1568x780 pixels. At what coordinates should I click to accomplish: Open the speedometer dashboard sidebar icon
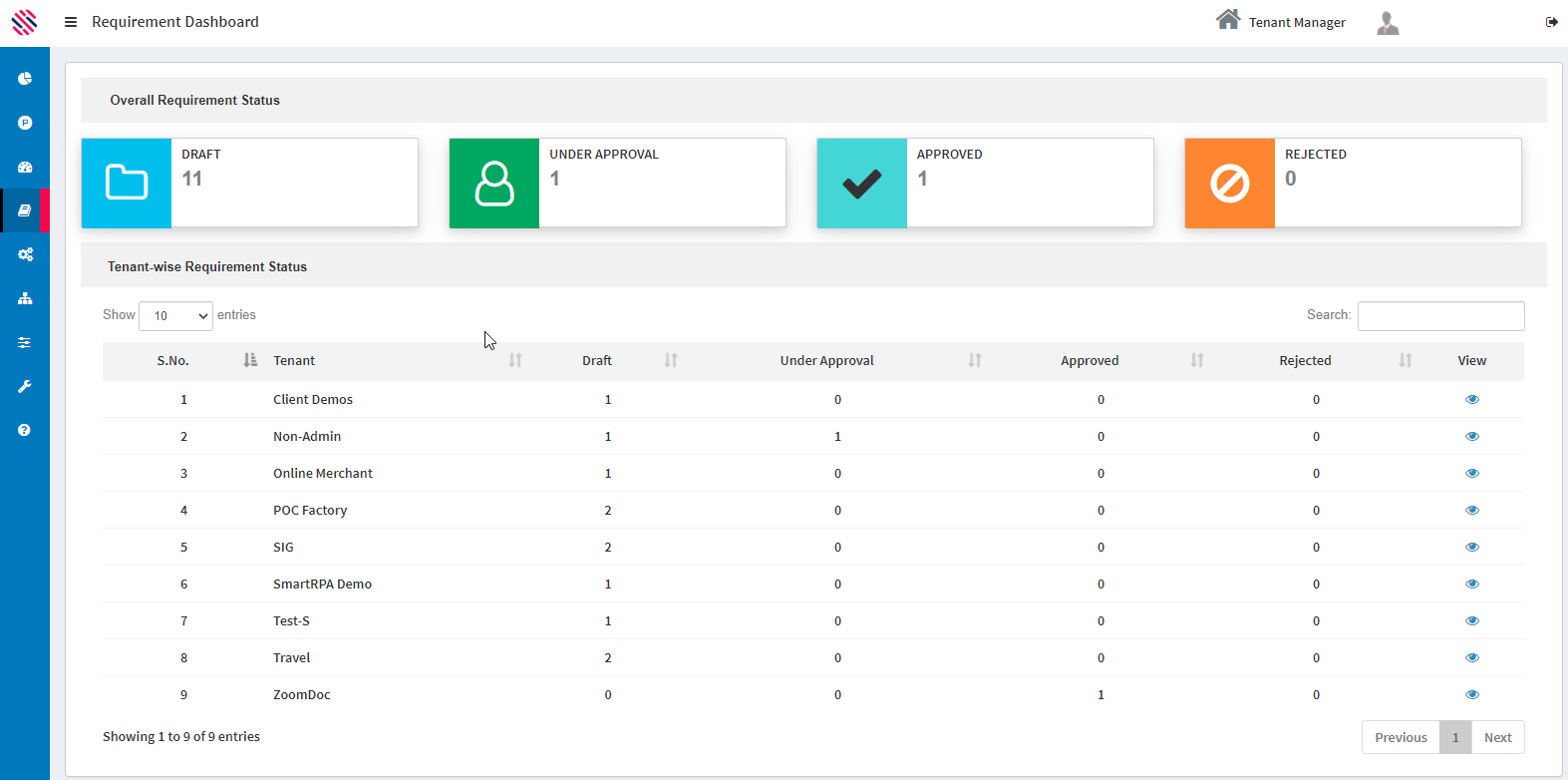pos(25,167)
